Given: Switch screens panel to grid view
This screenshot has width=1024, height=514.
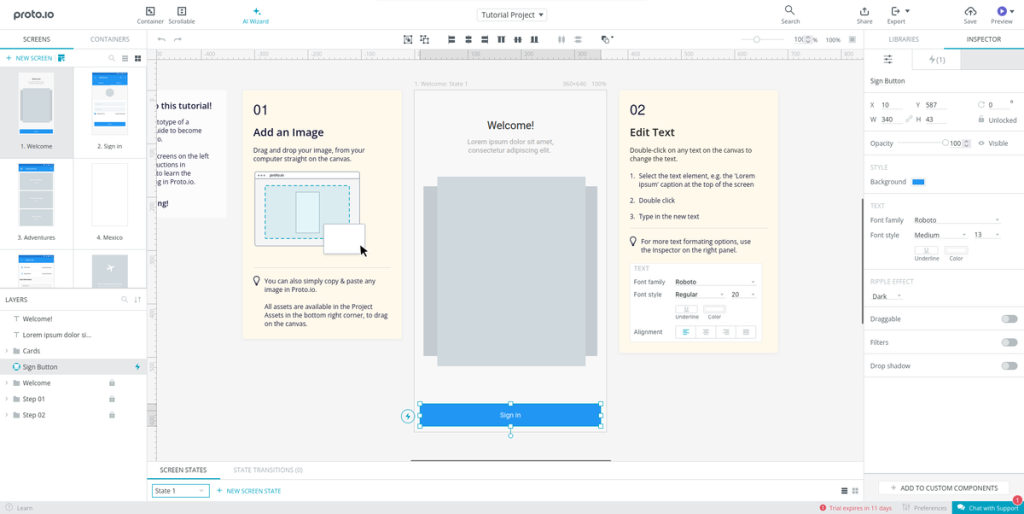Looking at the screenshot, I should tap(138, 58).
